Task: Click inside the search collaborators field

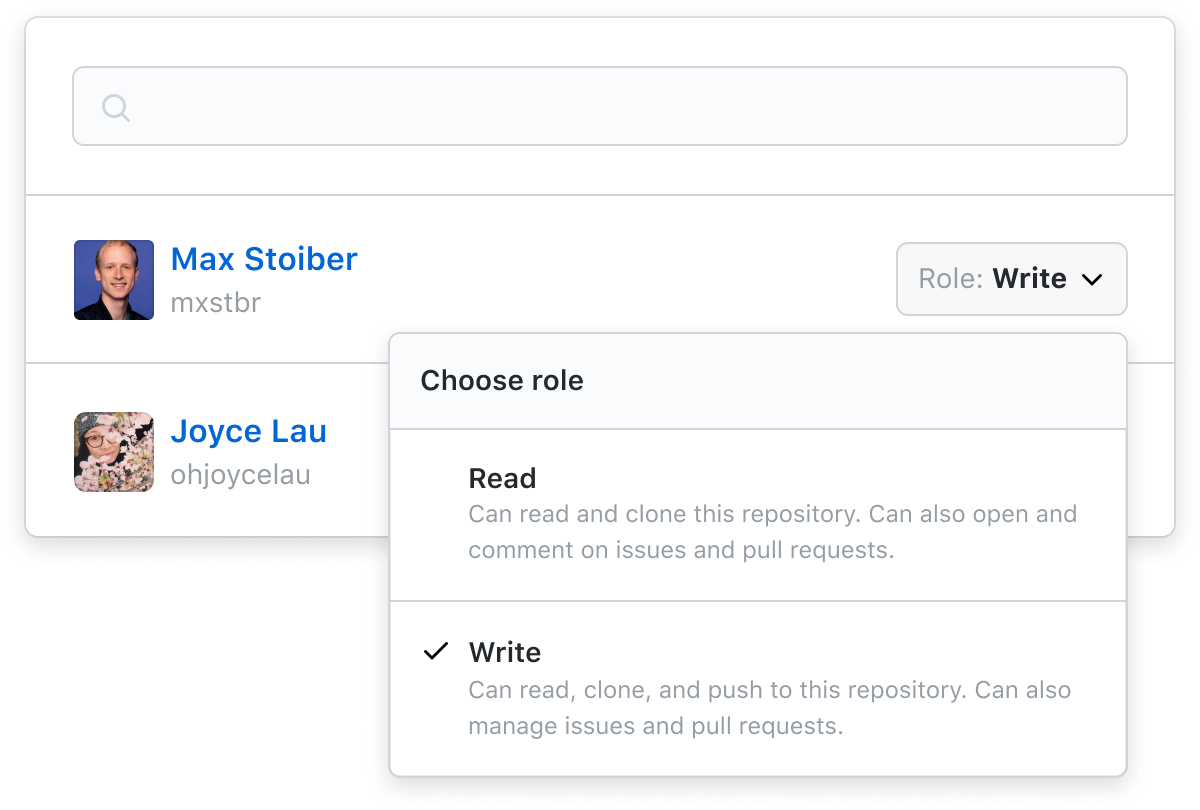Action: pyautogui.click(x=600, y=106)
